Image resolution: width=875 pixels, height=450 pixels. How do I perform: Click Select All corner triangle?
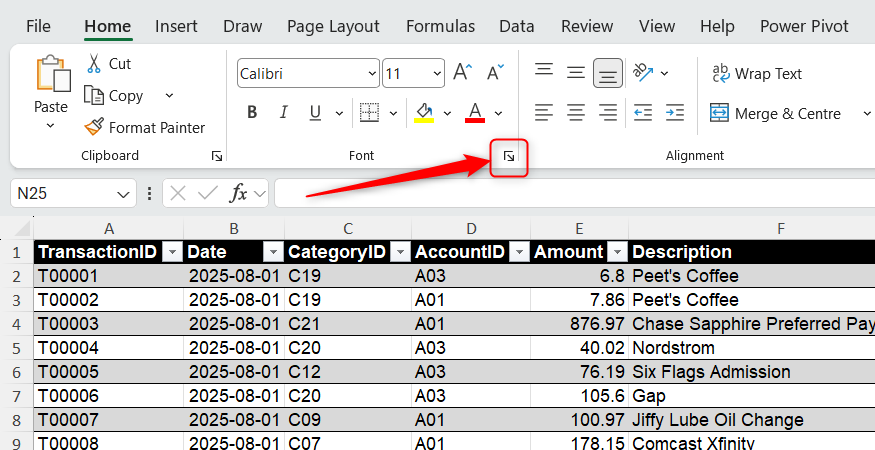point(22,229)
